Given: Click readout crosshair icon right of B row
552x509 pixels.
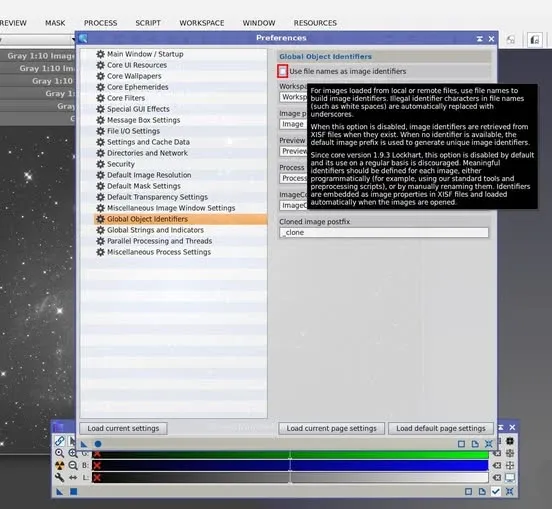Looking at the screenshot, I should (510, 465).
